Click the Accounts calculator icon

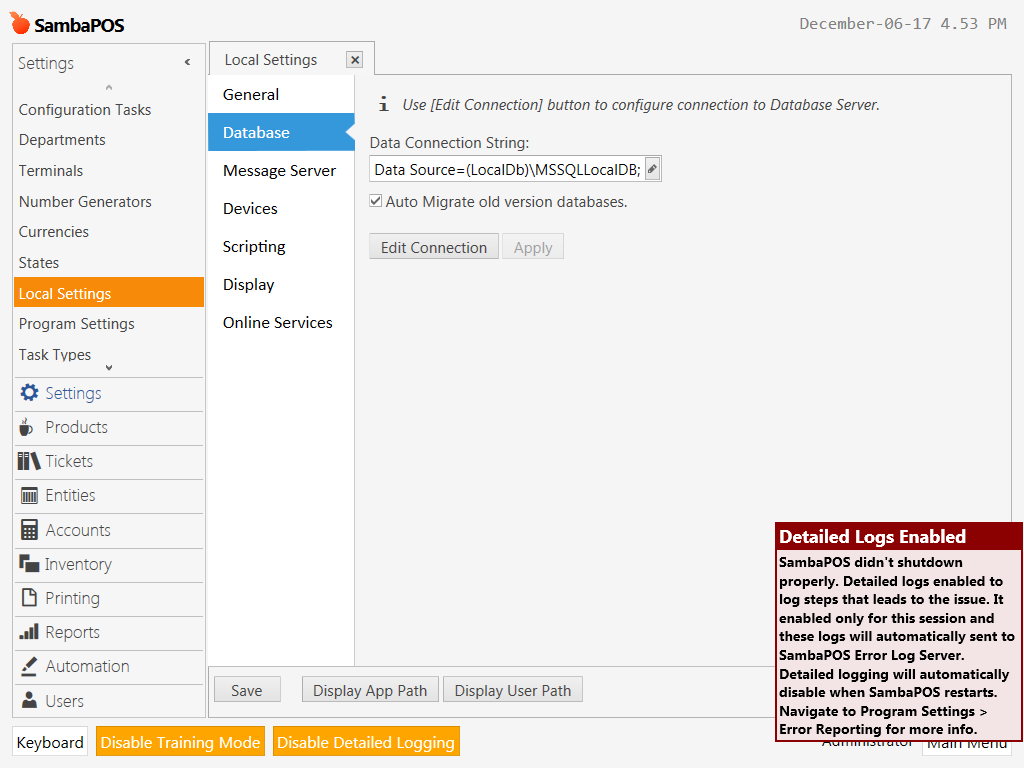29,530
